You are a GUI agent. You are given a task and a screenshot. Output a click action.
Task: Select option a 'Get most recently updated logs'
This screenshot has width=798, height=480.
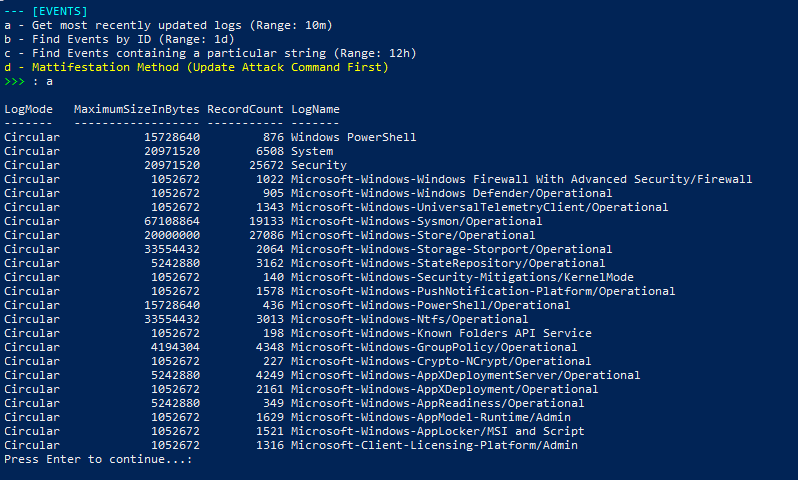tap(168, 25)
